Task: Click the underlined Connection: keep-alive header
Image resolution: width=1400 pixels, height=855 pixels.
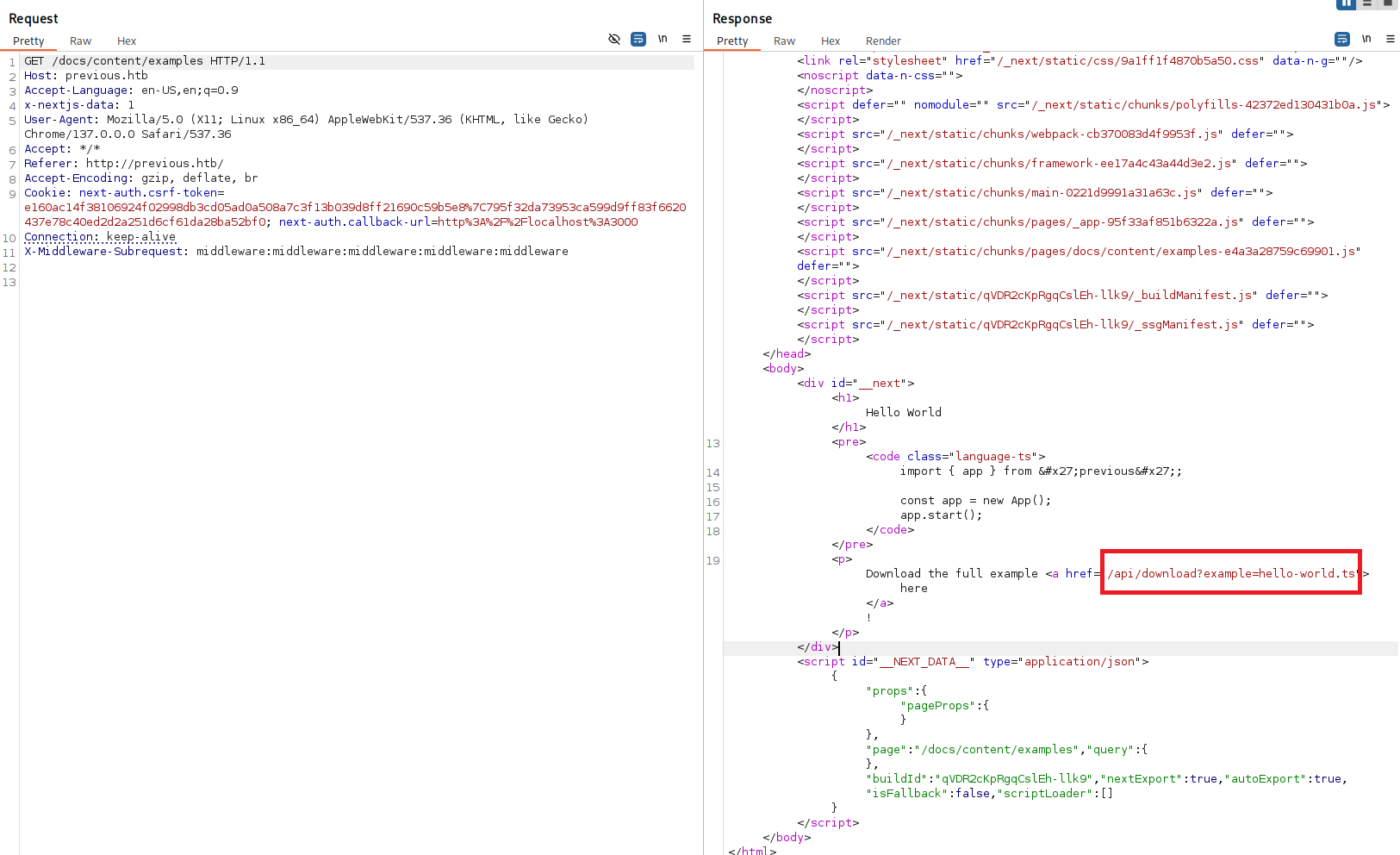Action: click(x=101, y=236)
